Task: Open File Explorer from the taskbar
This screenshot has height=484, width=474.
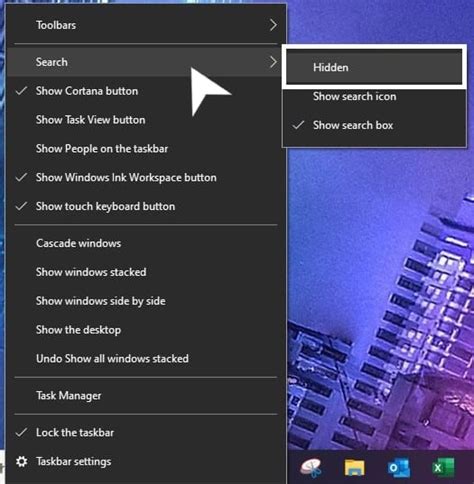Action: [x=354, y=467]
